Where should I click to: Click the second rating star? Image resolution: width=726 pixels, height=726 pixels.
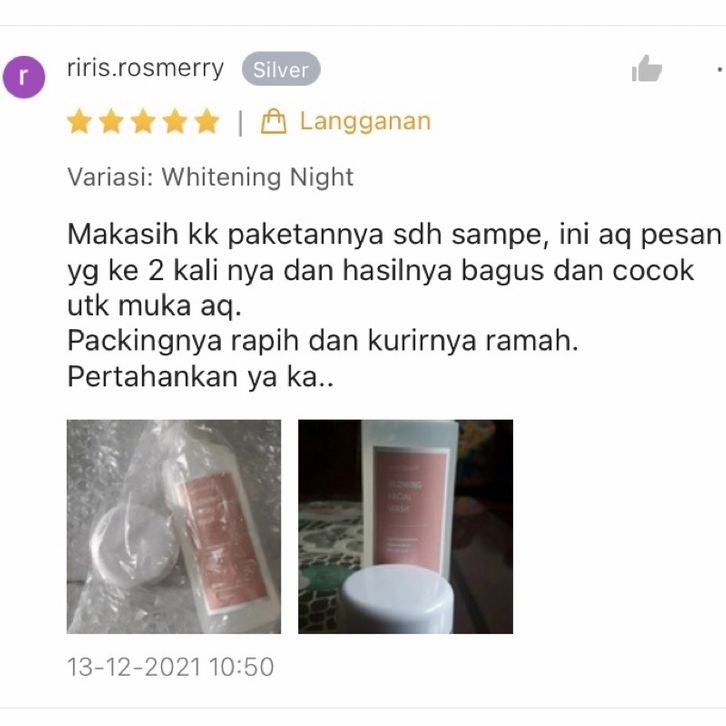112,121
